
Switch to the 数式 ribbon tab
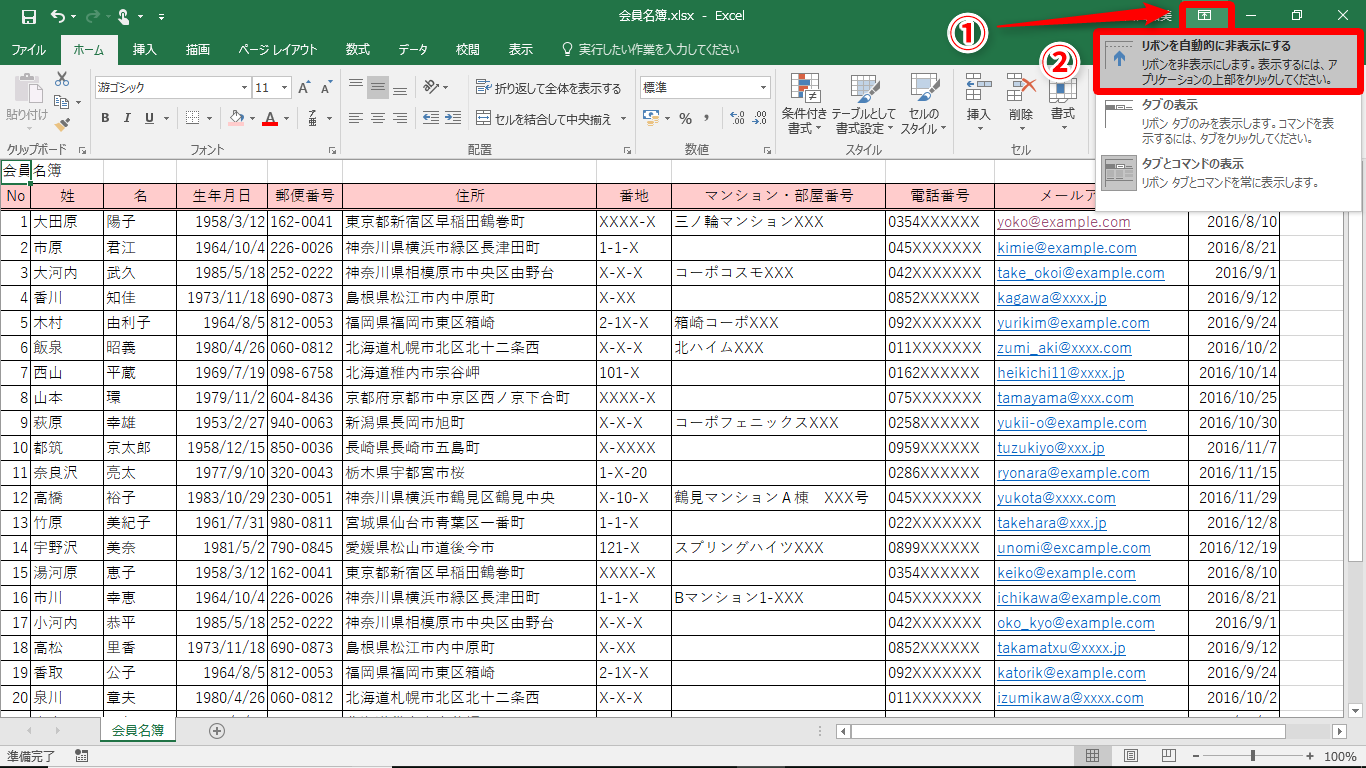coord(357,49)
